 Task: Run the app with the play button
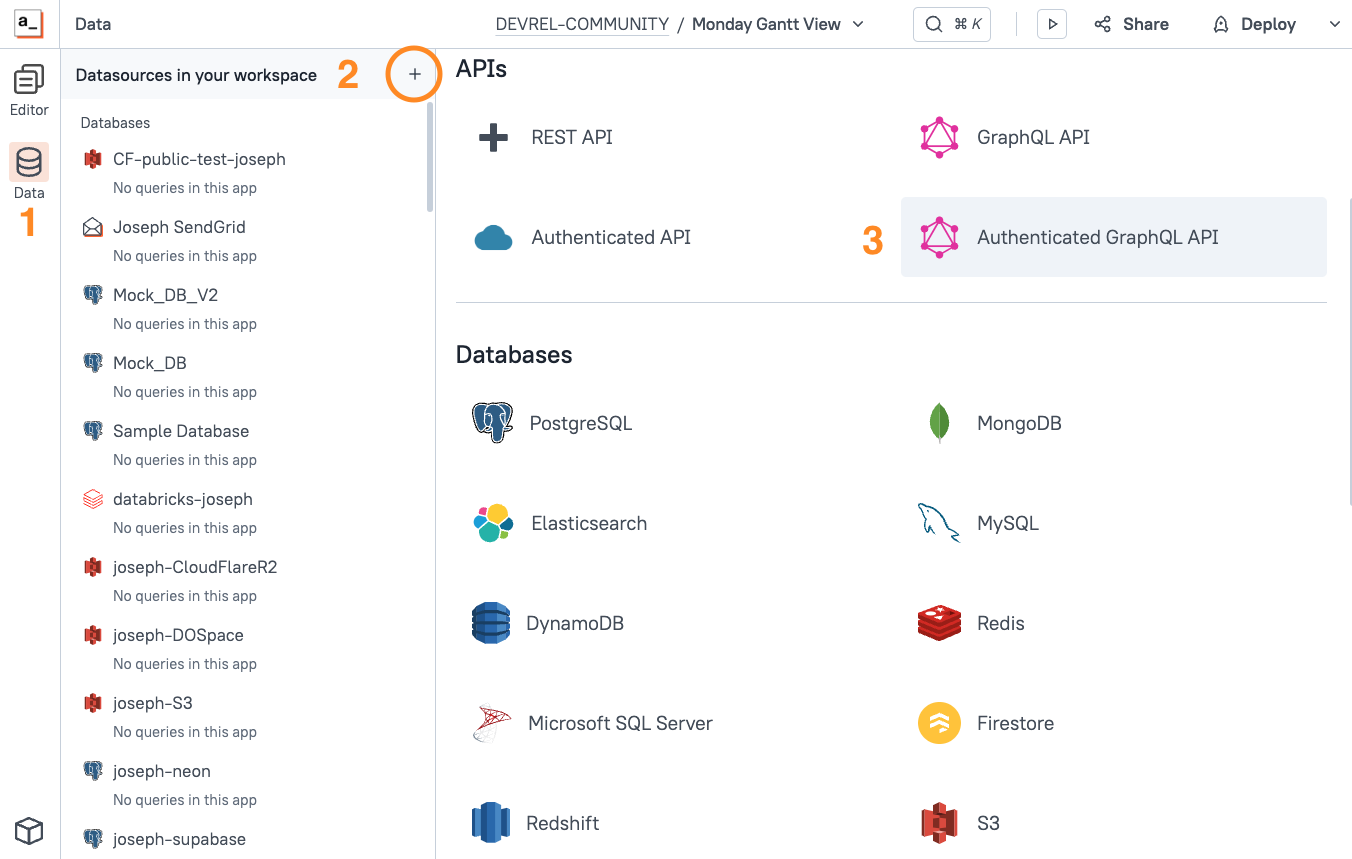(1051, 23)
